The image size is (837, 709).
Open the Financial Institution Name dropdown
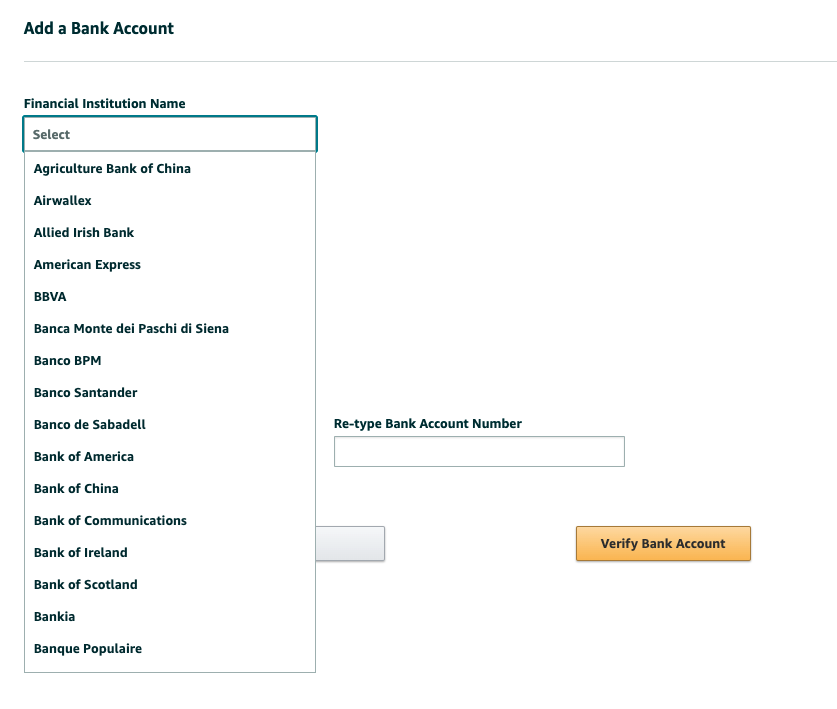[x=169, y=133]
